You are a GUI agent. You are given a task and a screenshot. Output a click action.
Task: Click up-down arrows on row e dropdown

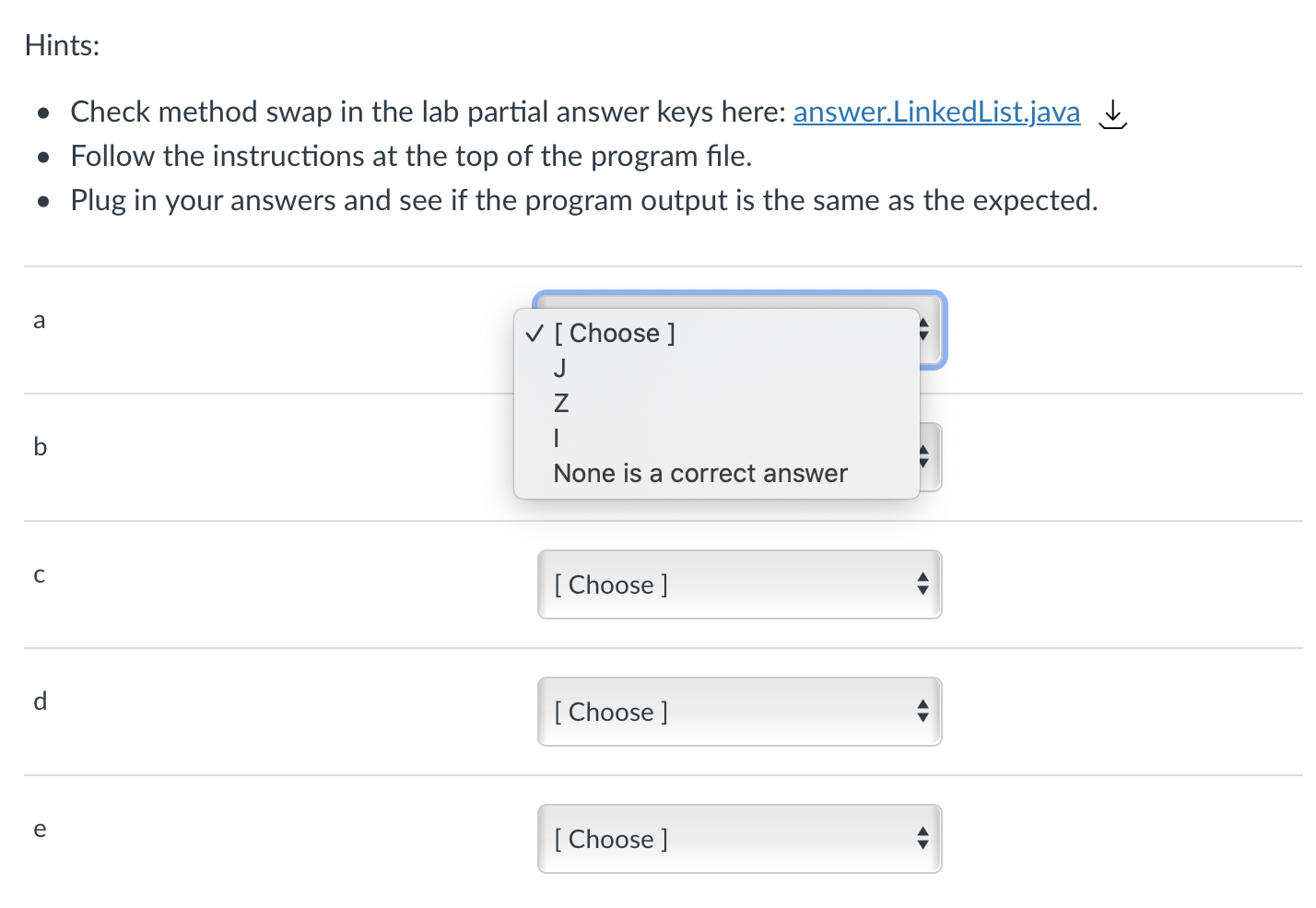(x=922, y=838)
